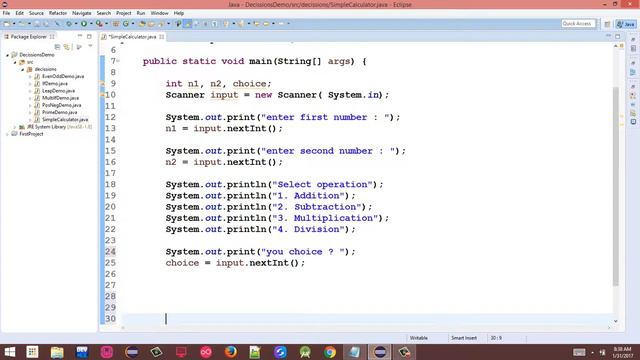Click line number 24 in editor gutter
Image resolution: width=640 pixels, height=360 pixels.
110,251
